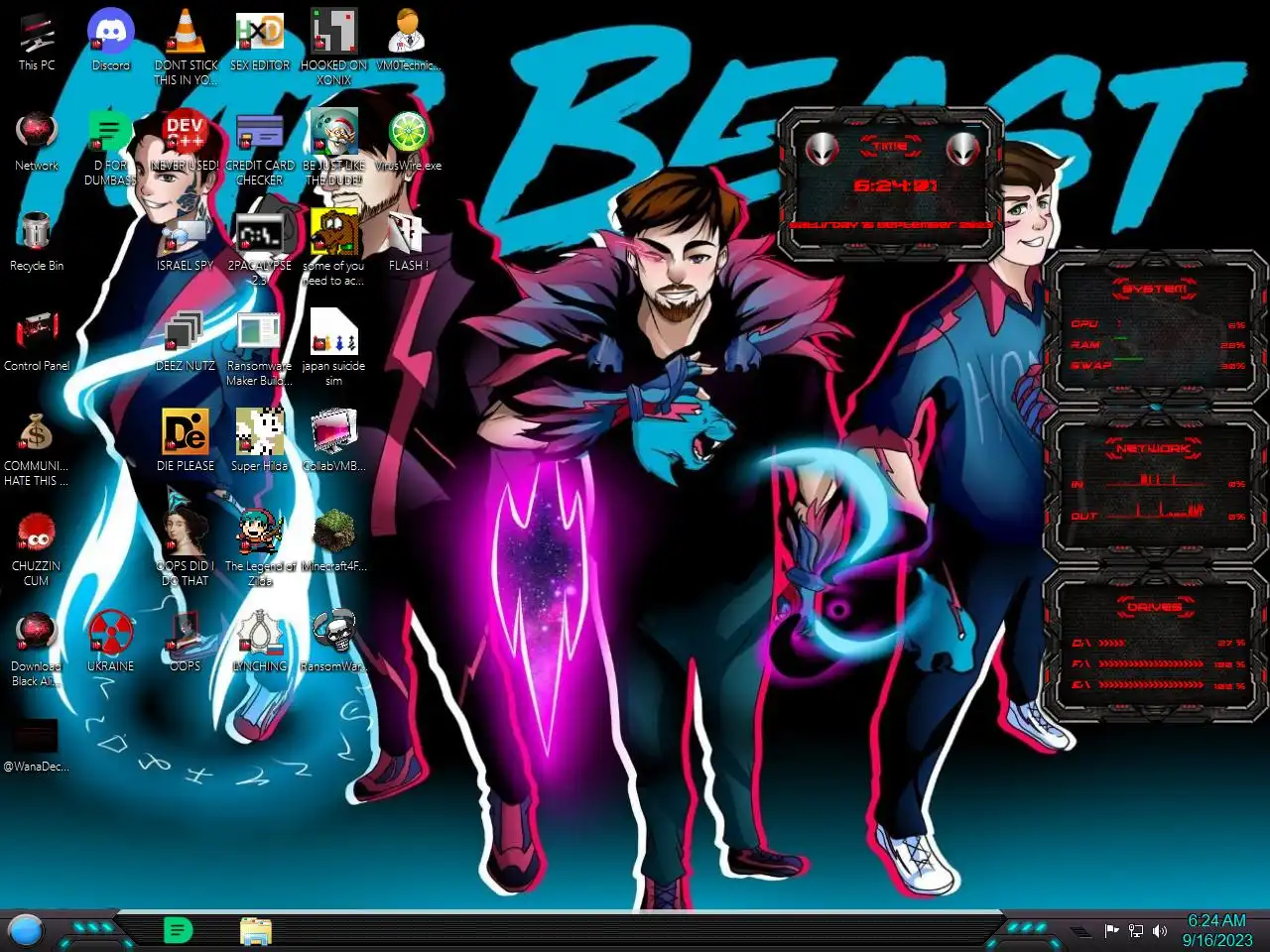Open the Action Center flag tray icon
This screenshot has width=1270, height=952.
point(1112,930)
